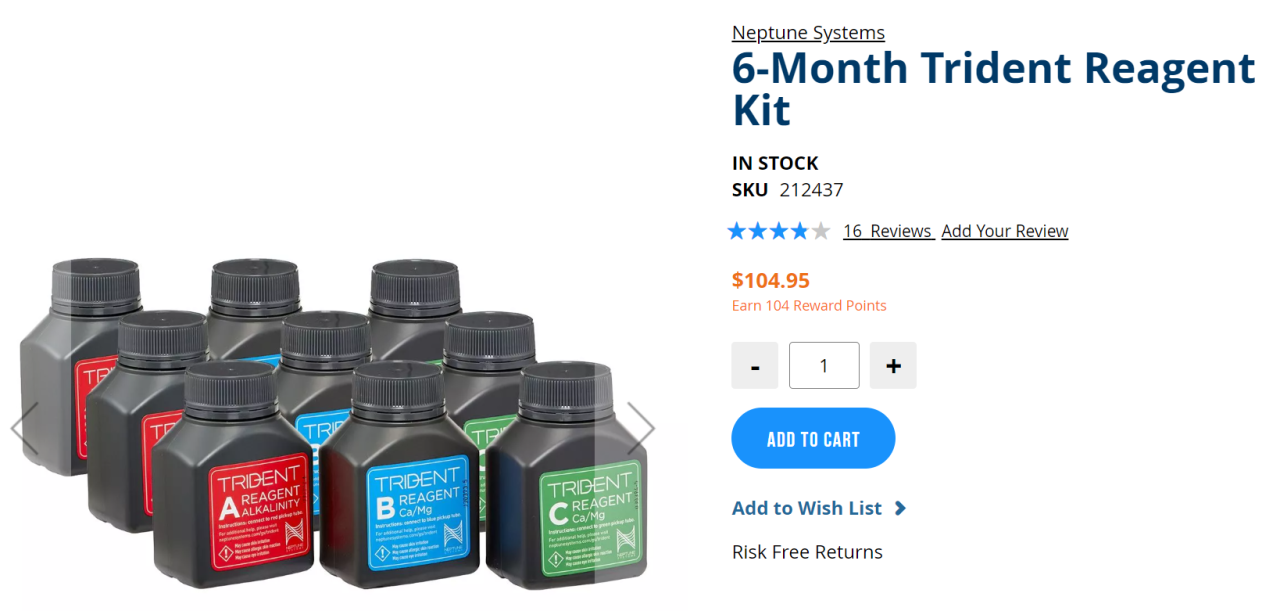Click the first blue rating star

[737, 231]
